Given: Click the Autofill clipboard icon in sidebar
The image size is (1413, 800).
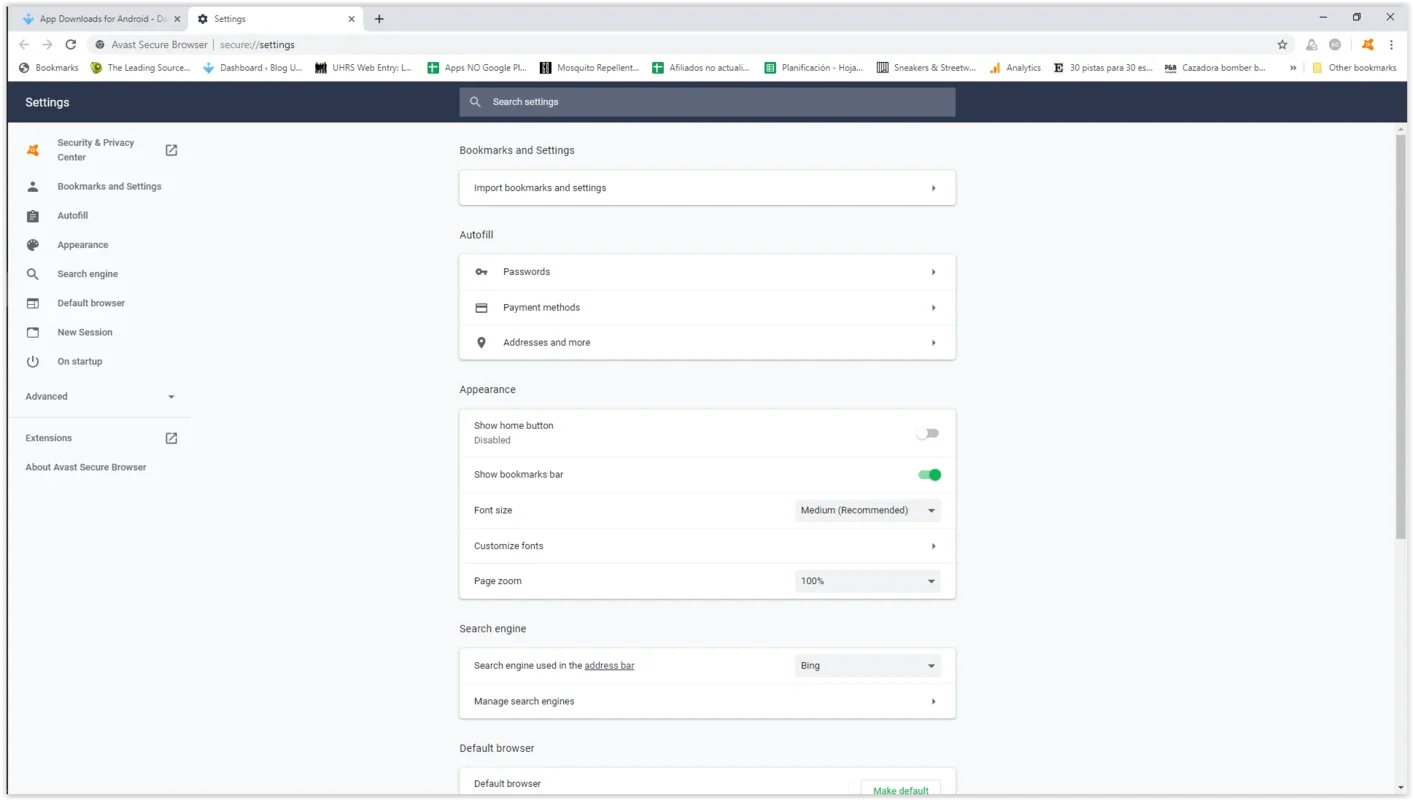Looking at the screenshot, I should [33, 215].
